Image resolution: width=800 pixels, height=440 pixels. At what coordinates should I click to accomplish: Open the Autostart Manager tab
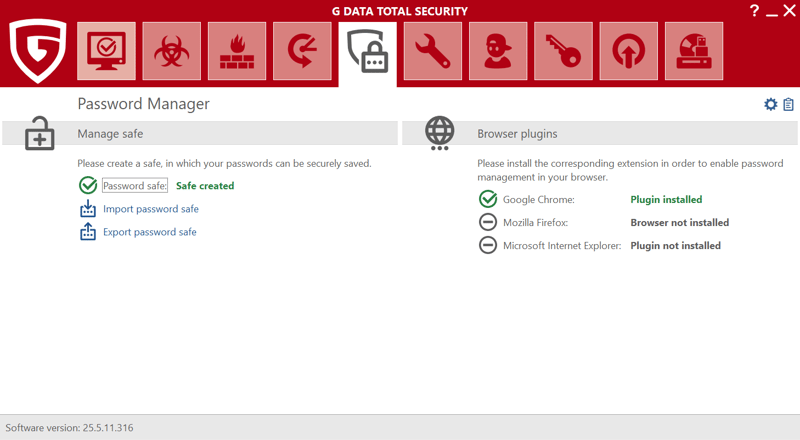tap(629, 51)
